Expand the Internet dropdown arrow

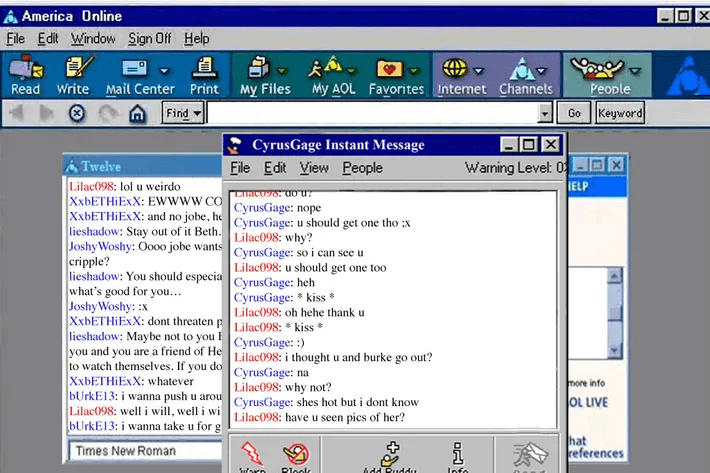(x=479, y=71)
